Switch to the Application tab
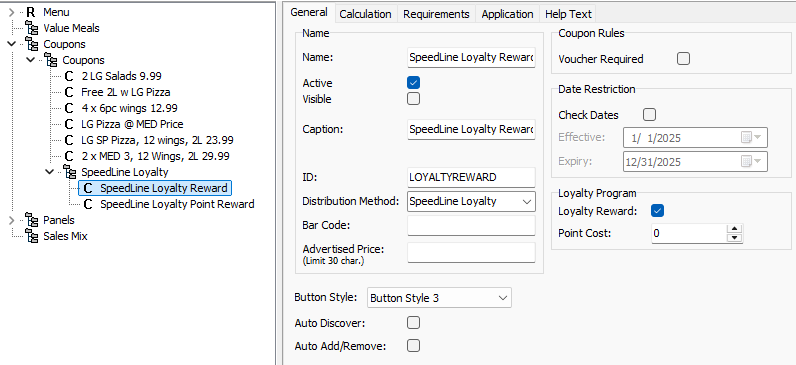Image resolution: width=796 pixels, height=365 pixels. coord(507,14)
